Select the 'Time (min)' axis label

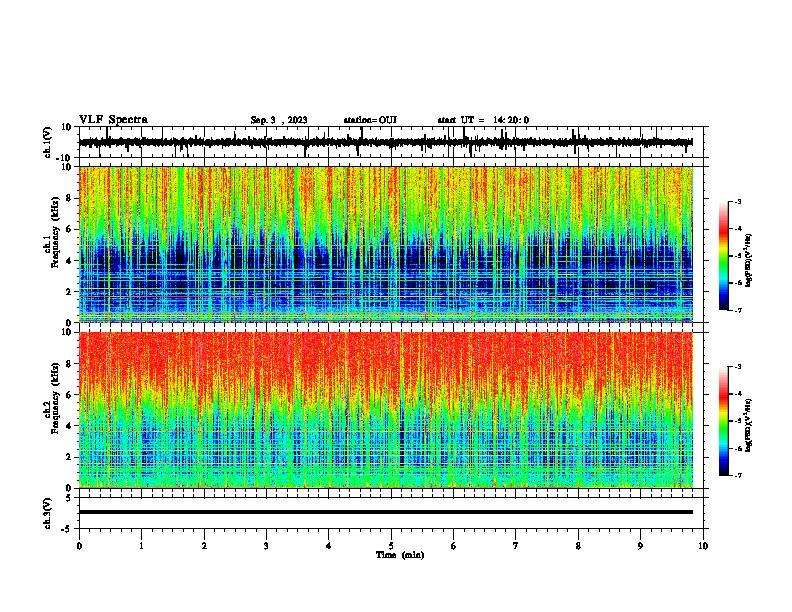(400, 555)
